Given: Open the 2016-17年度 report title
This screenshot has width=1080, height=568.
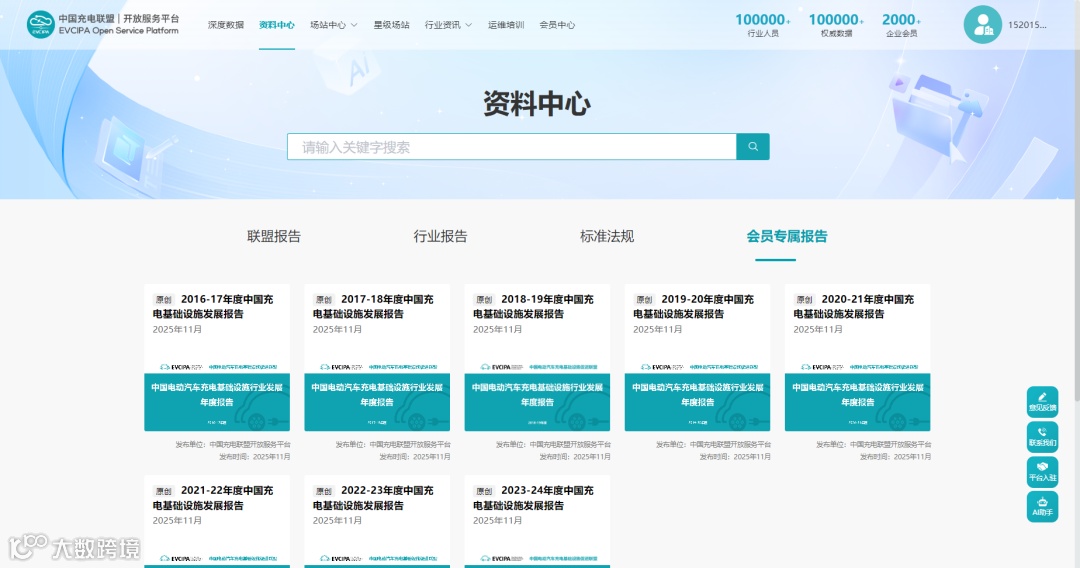Looking at the screenshot, I should (213, 306).
